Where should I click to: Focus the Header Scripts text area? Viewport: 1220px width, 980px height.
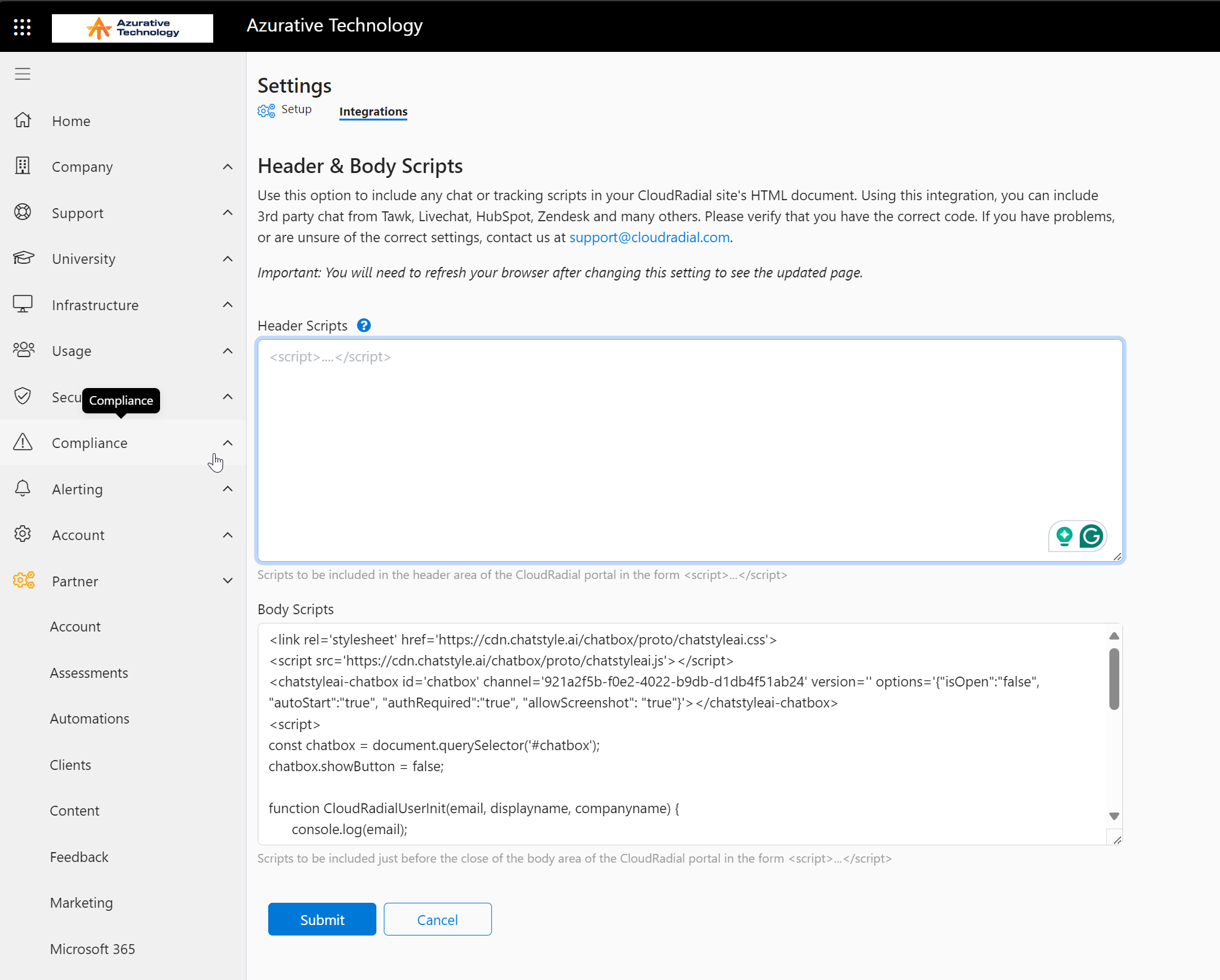tap(690, 450)
